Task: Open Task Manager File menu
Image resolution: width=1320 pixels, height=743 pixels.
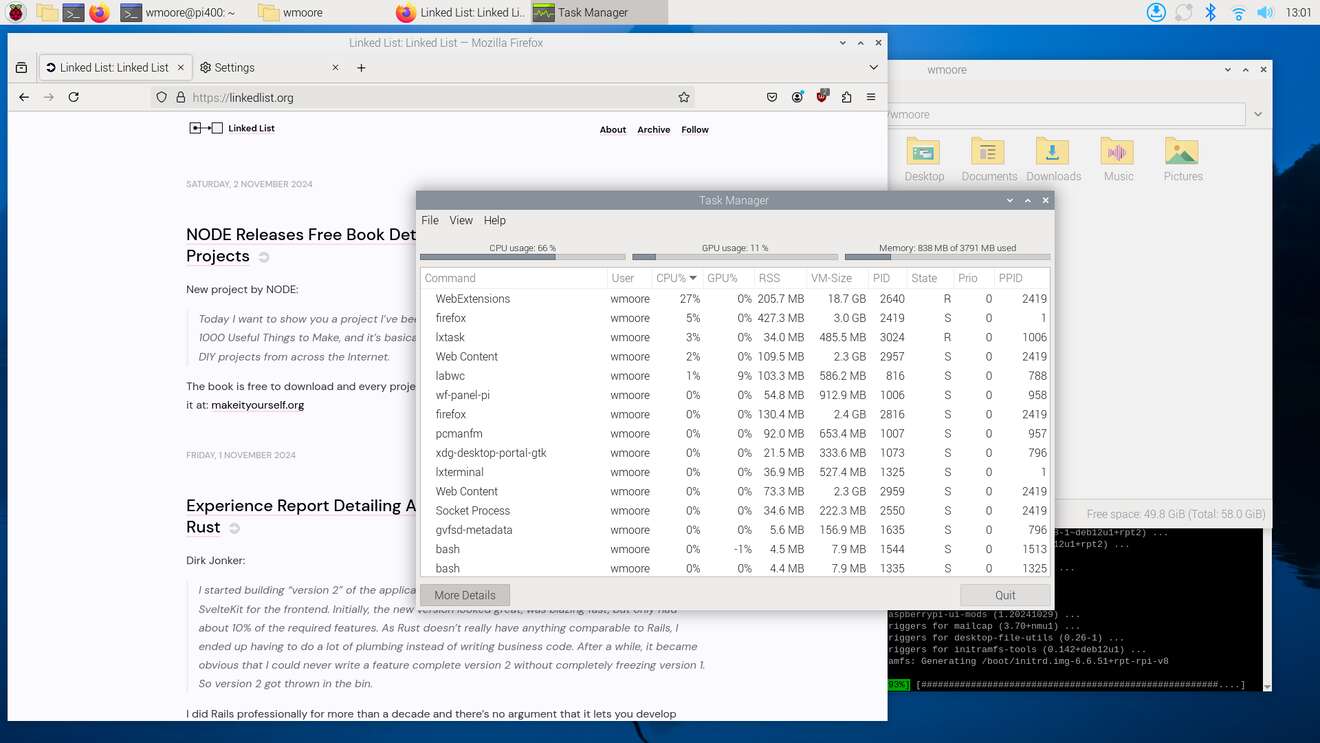Action: click(430, 220)
